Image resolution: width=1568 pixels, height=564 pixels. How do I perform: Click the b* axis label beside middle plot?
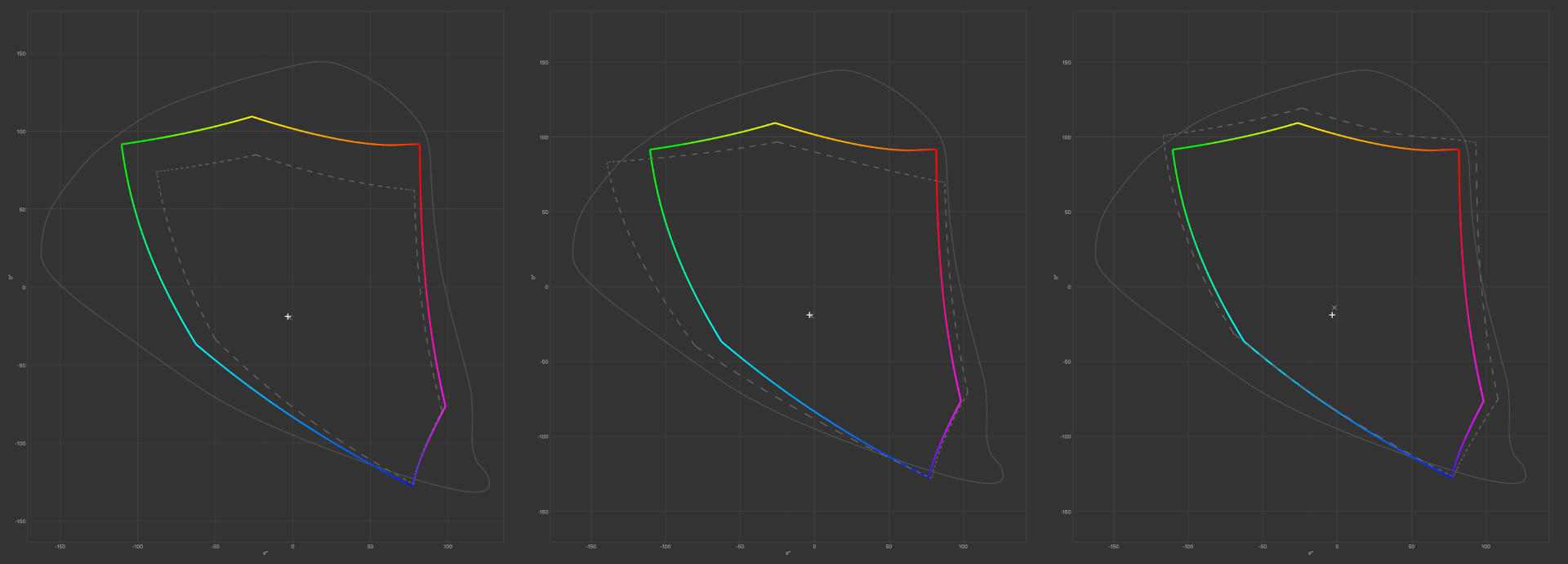click(x=533, y=277)
